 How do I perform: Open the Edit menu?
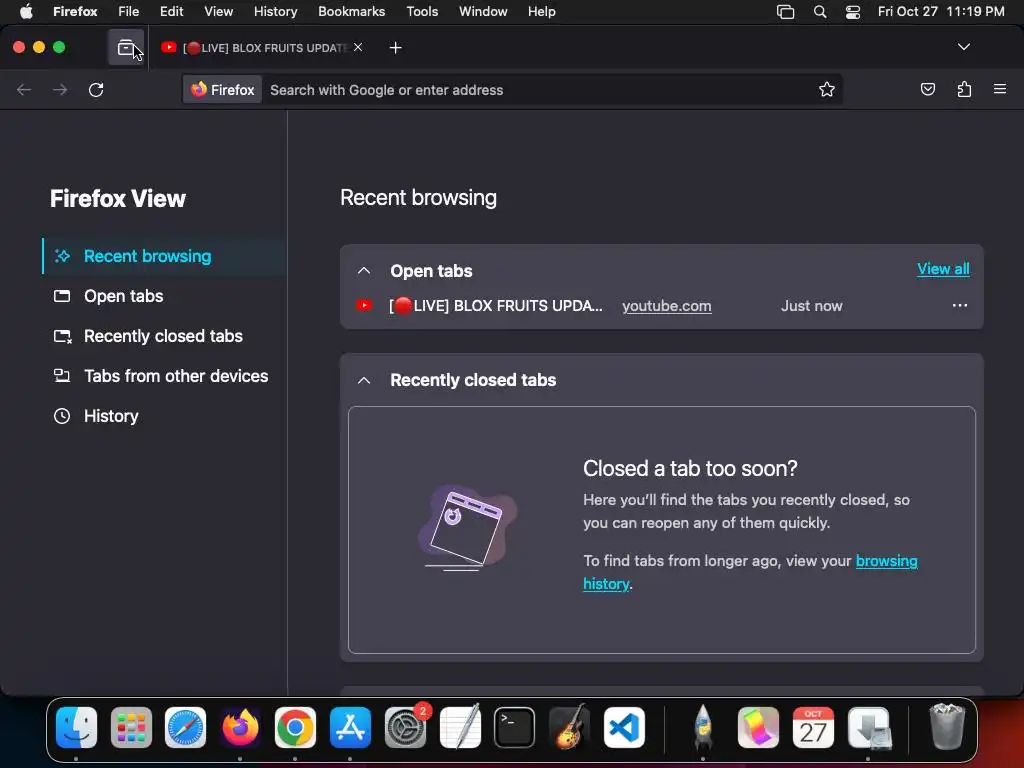coord(171,12)
